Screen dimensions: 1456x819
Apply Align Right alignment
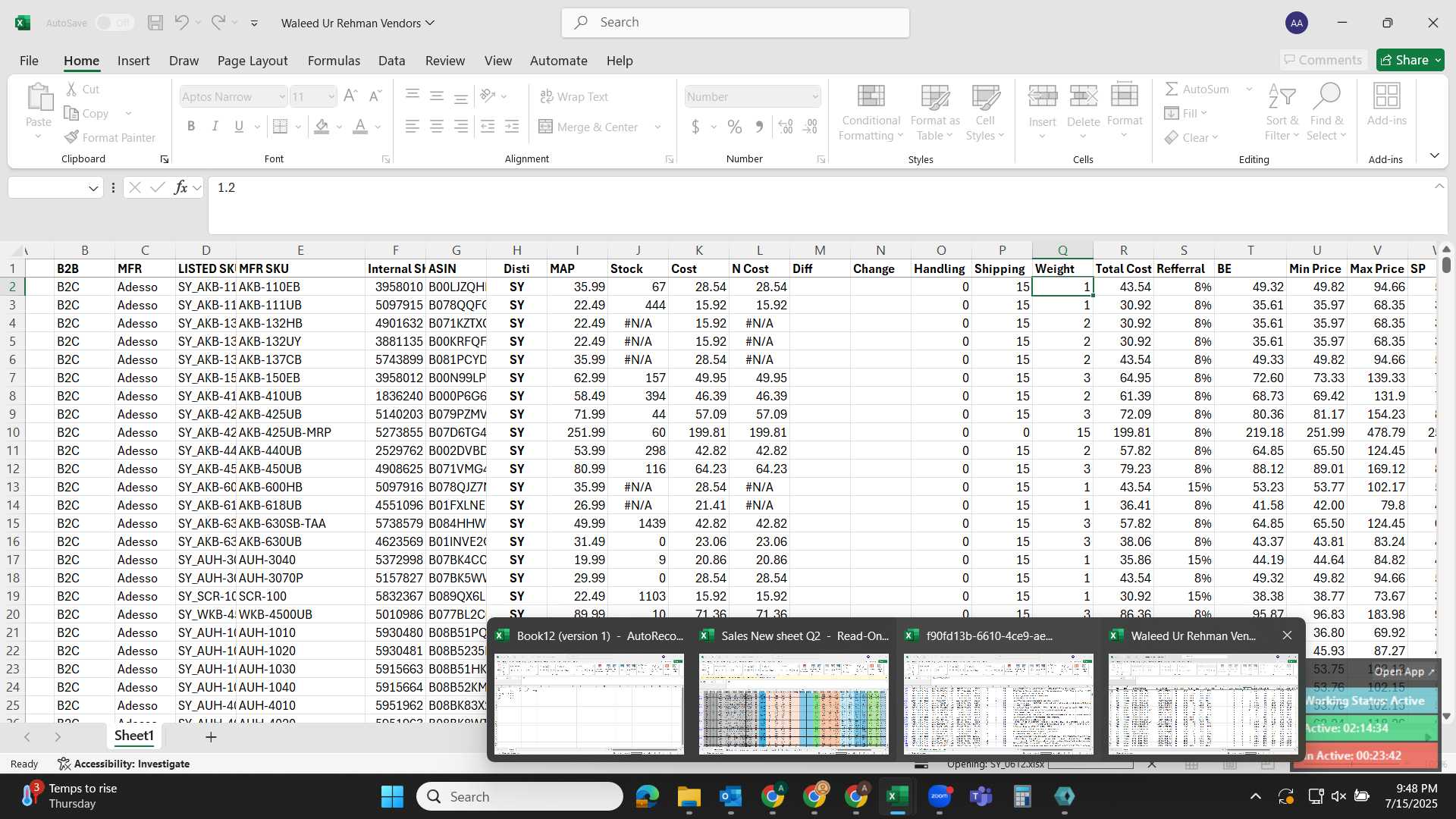point(461,127)
